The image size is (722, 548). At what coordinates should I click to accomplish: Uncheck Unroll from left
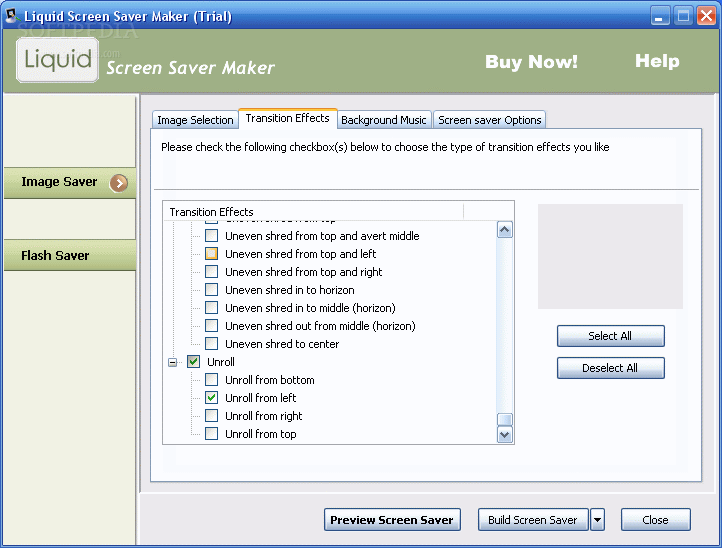point(211,397)
